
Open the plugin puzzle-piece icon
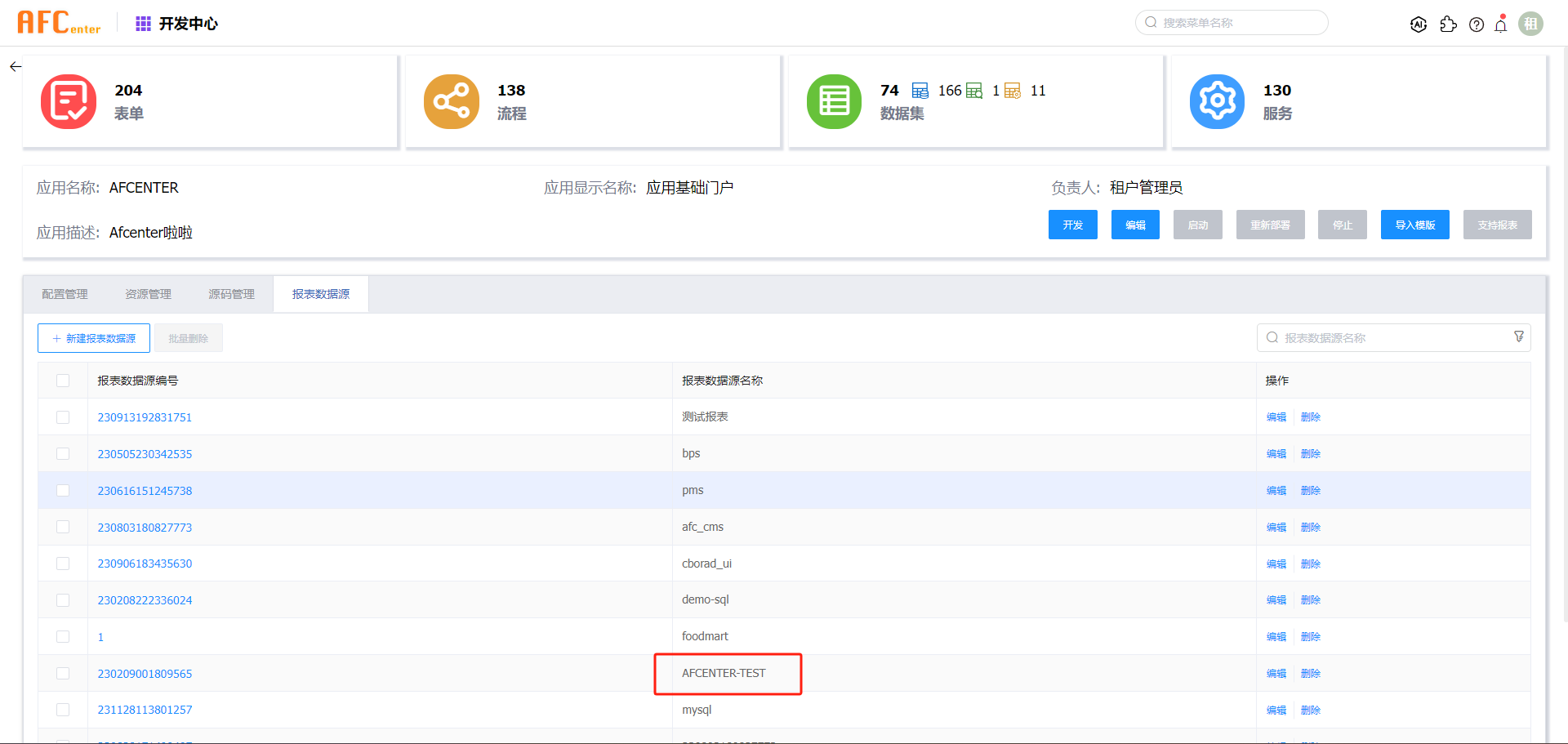point(1448,25)
